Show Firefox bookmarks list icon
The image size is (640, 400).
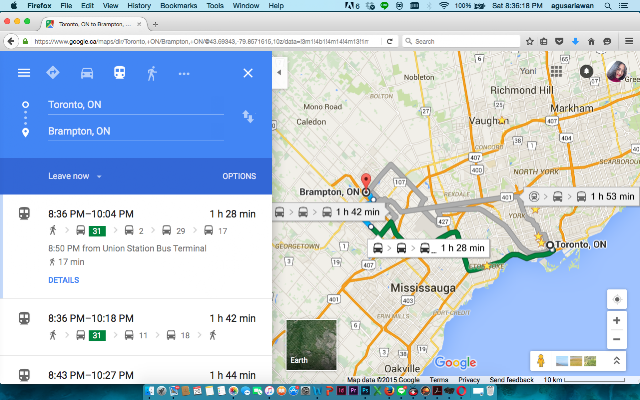544,41
